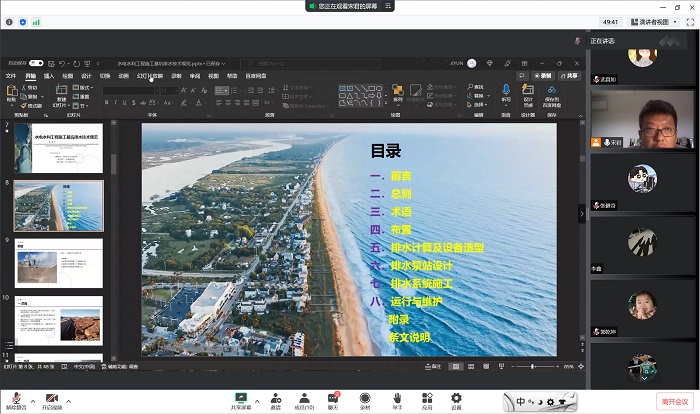Open the meeting Settings gear icon

(x=456, y=398)
